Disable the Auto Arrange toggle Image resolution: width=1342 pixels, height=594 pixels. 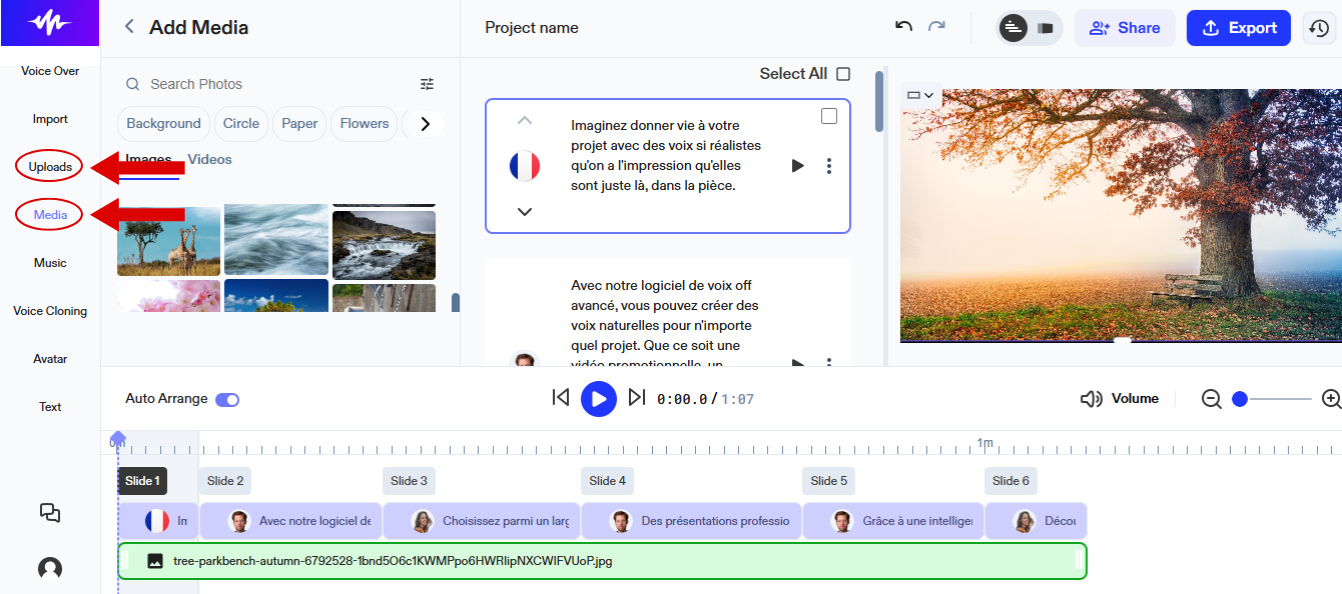click(227, 398)
